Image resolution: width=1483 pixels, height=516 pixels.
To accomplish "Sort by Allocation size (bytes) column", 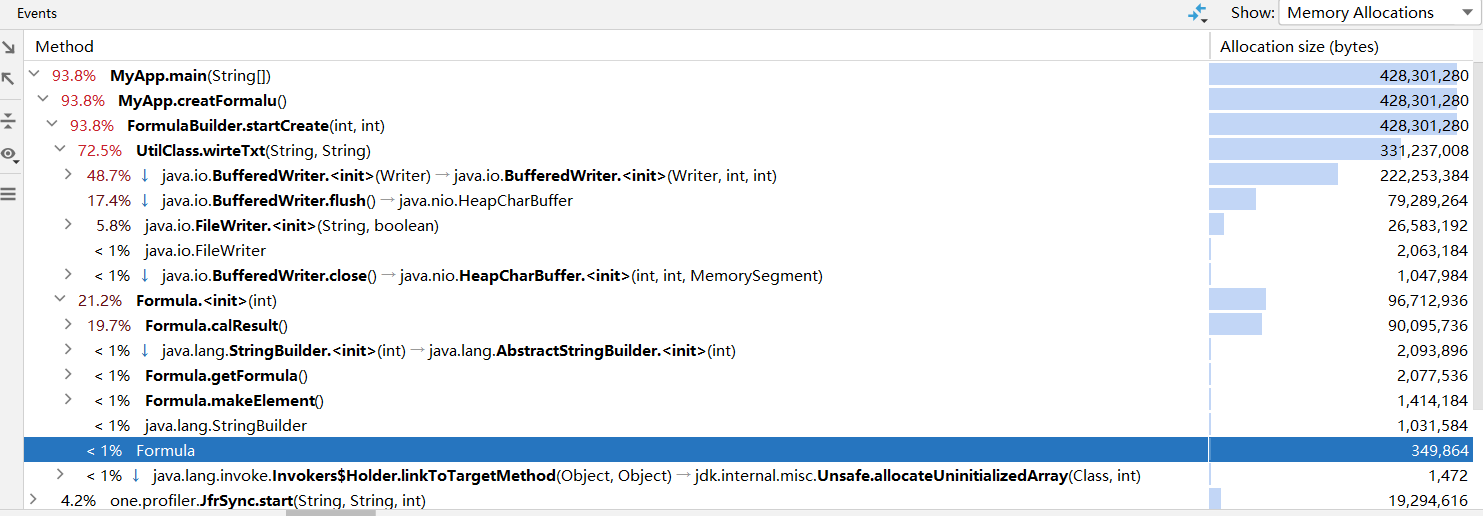I will pyautogui.click(x=1299, y=46).
